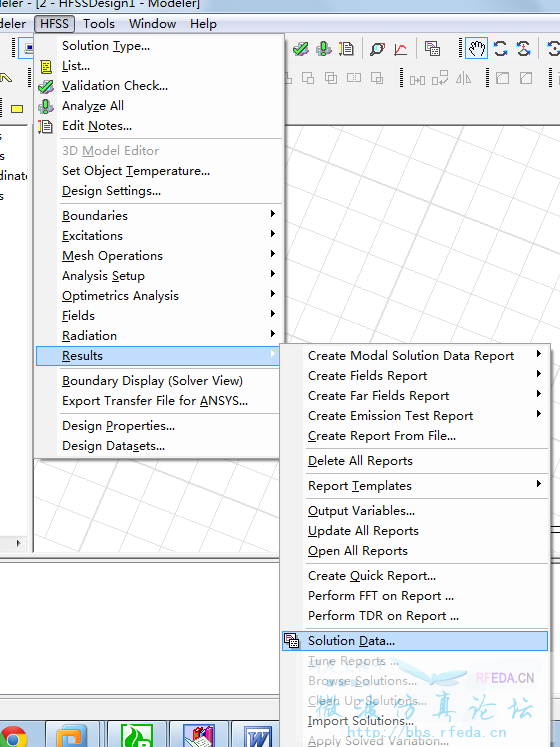Open Design Settings from the menu
560x747 pixels.
pyautogui.click(x=161, y=191)
